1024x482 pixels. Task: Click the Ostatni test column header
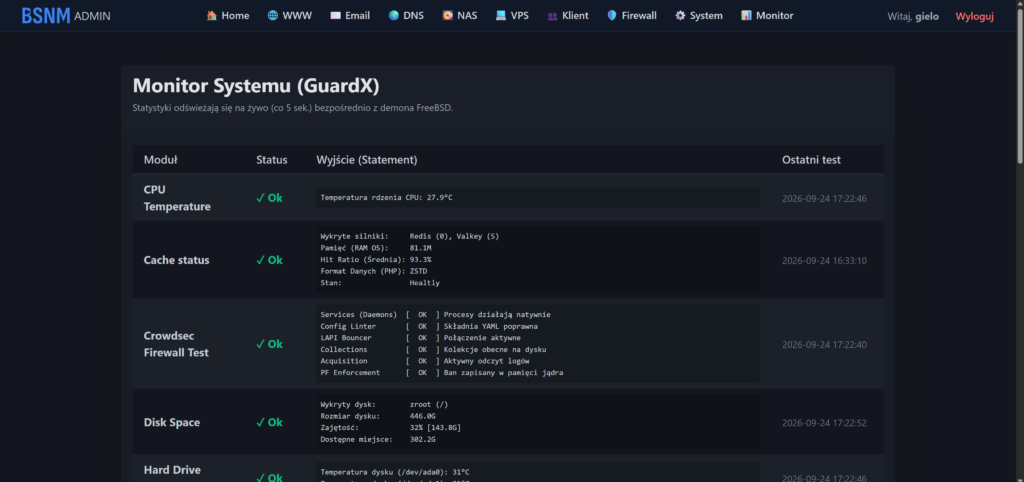coord(811,159)
